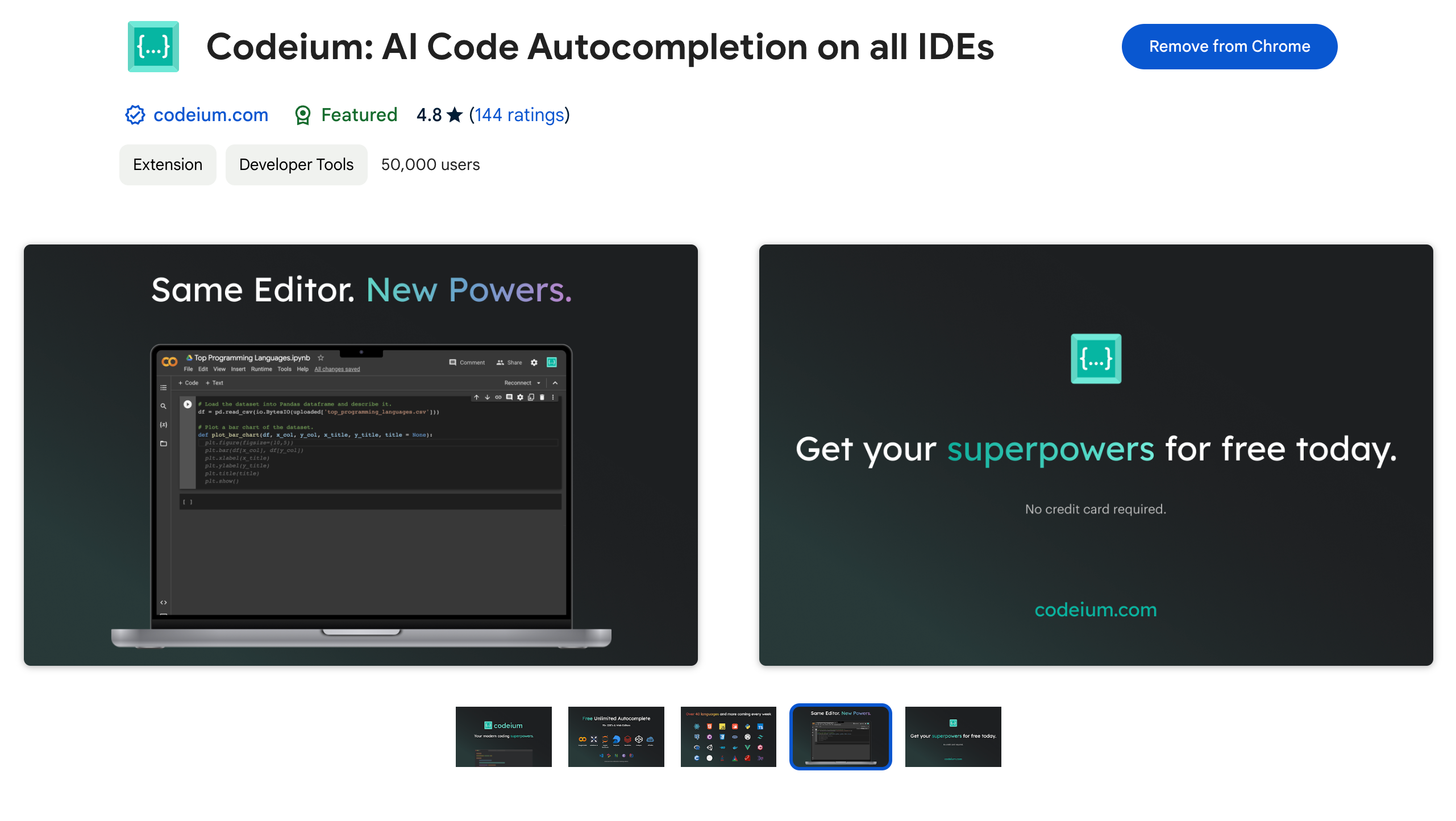Select the first screenshot thumbnail
This screenshot has width=1456, height=821.
(x=503, y=736)
